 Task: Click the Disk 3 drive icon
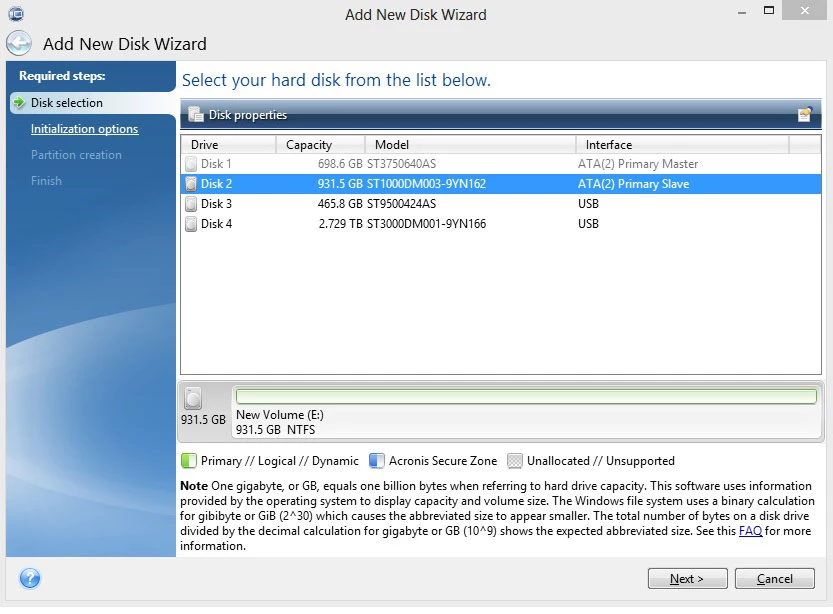coord(191,204)
